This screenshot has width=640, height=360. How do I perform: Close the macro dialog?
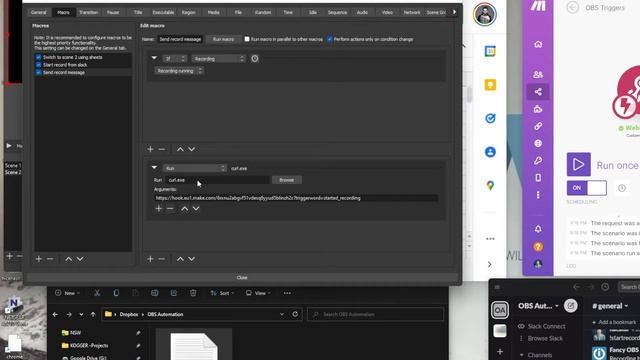click(x=242, y=278)
